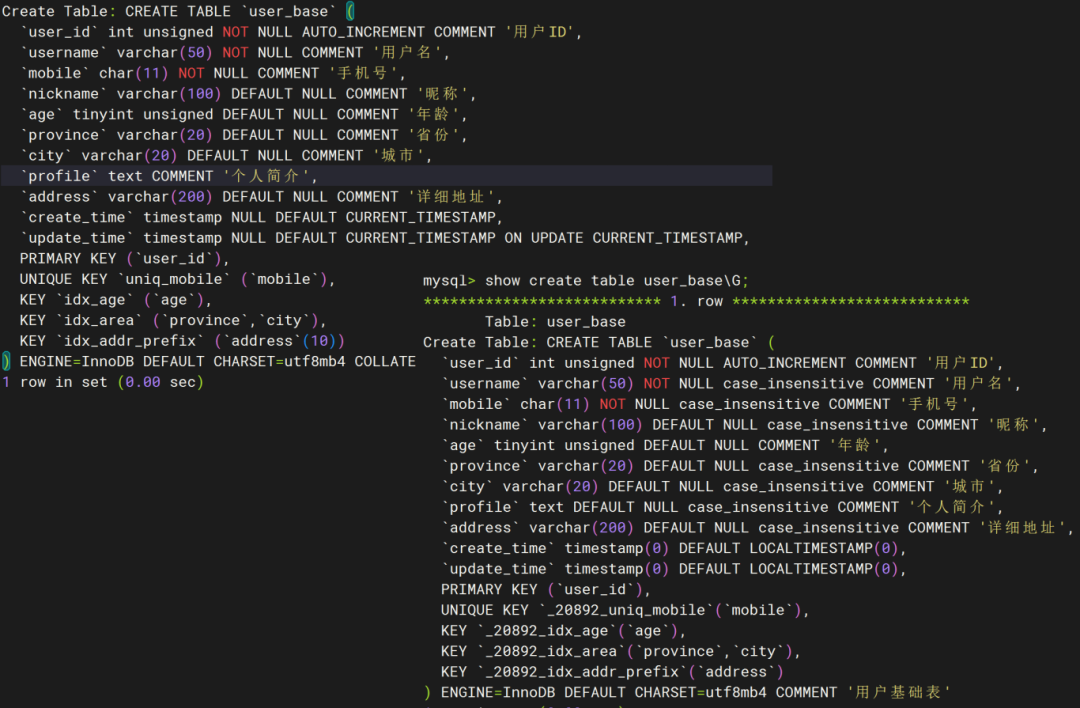Click the highlighted opening parenthesis after `user_base`

pyautogui.click(x=349, y=11)
